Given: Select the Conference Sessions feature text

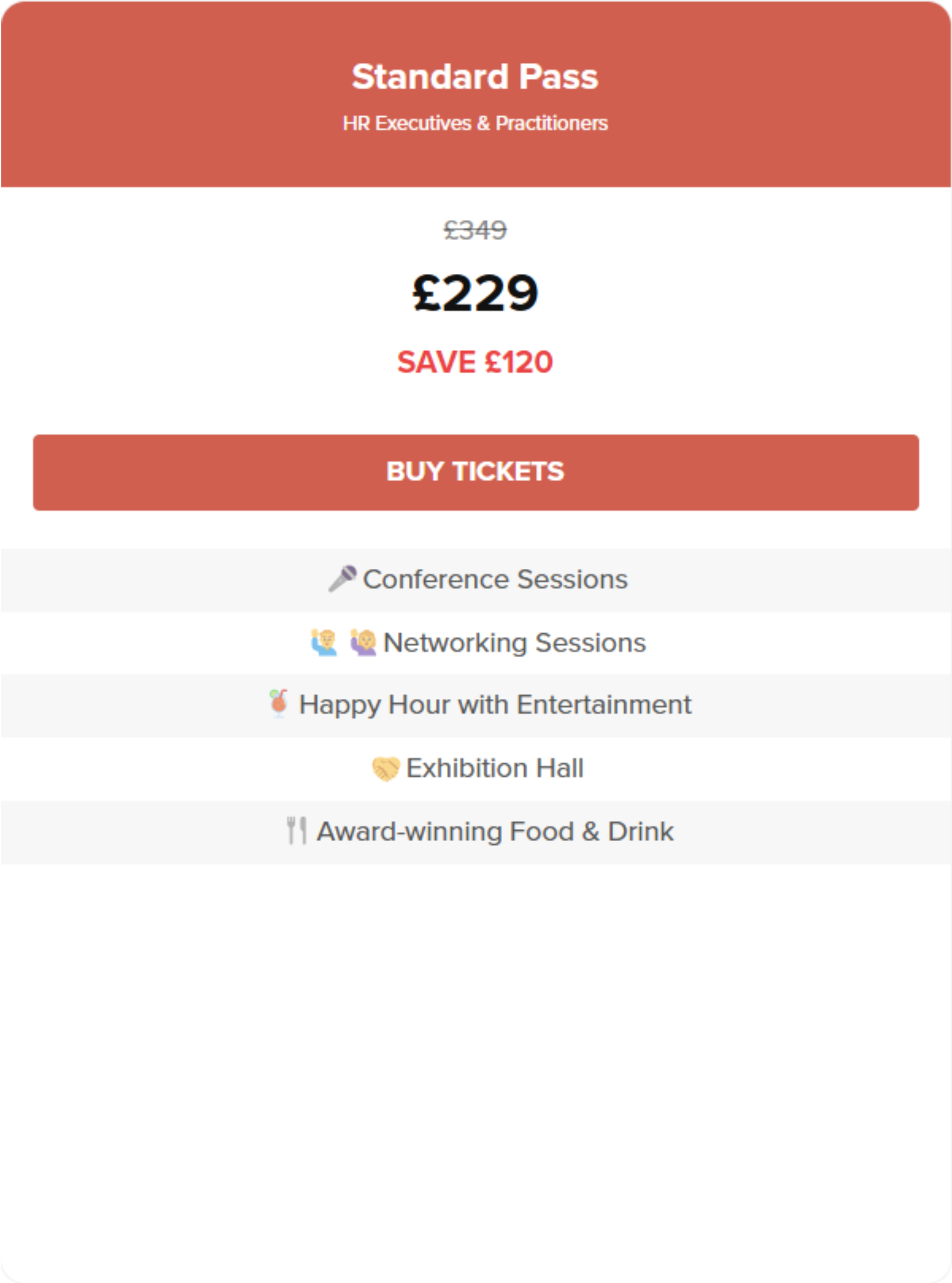Looking at the screenshot, I should coord(495,579).
